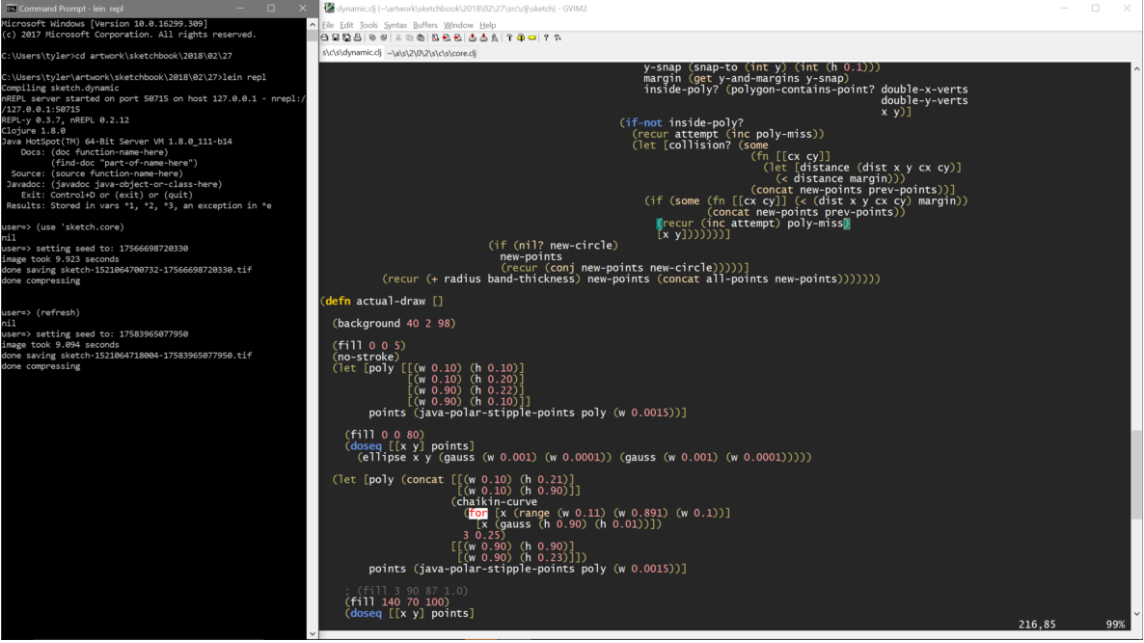Click the commented '; (fill 3 90 87 1.0)' line
This screenshot has height=643, width=1144.
[x=406, y=591]
